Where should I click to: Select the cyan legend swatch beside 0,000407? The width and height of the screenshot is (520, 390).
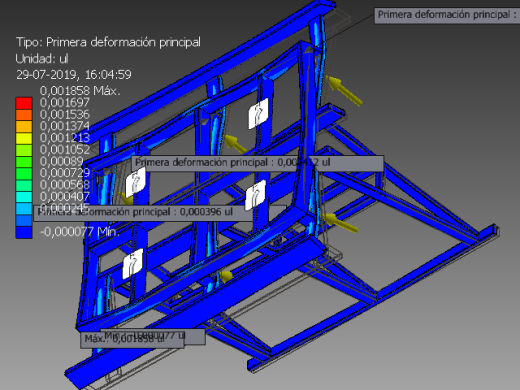pos(24,197)
